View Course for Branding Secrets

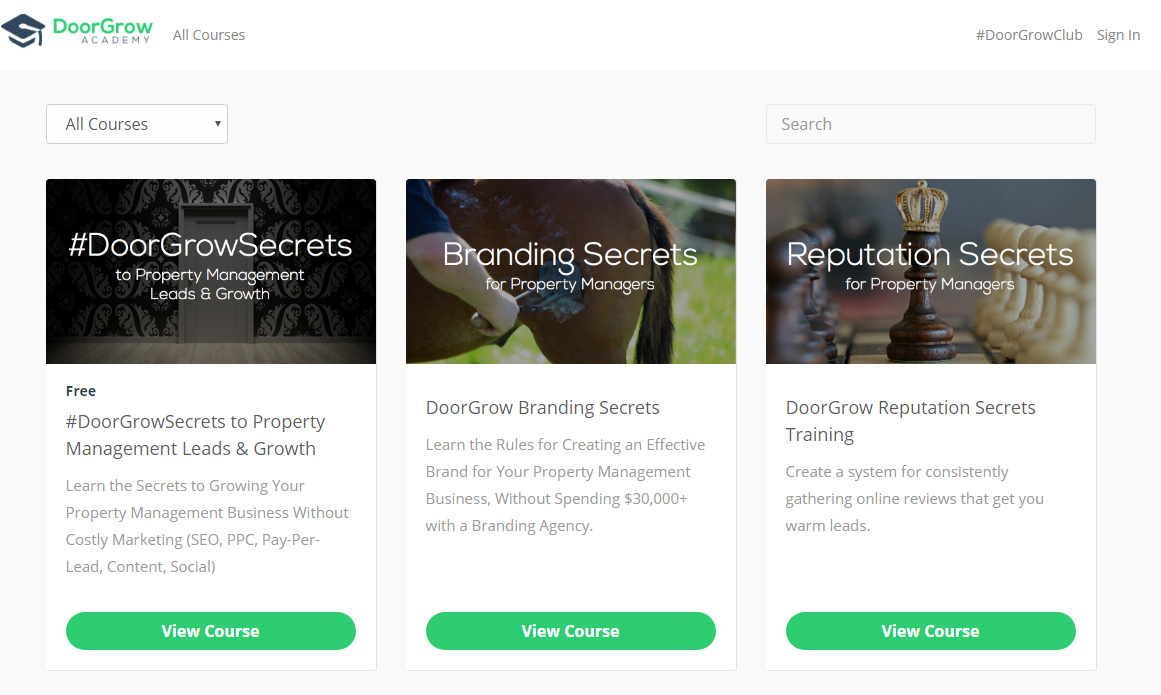point(571,631)
